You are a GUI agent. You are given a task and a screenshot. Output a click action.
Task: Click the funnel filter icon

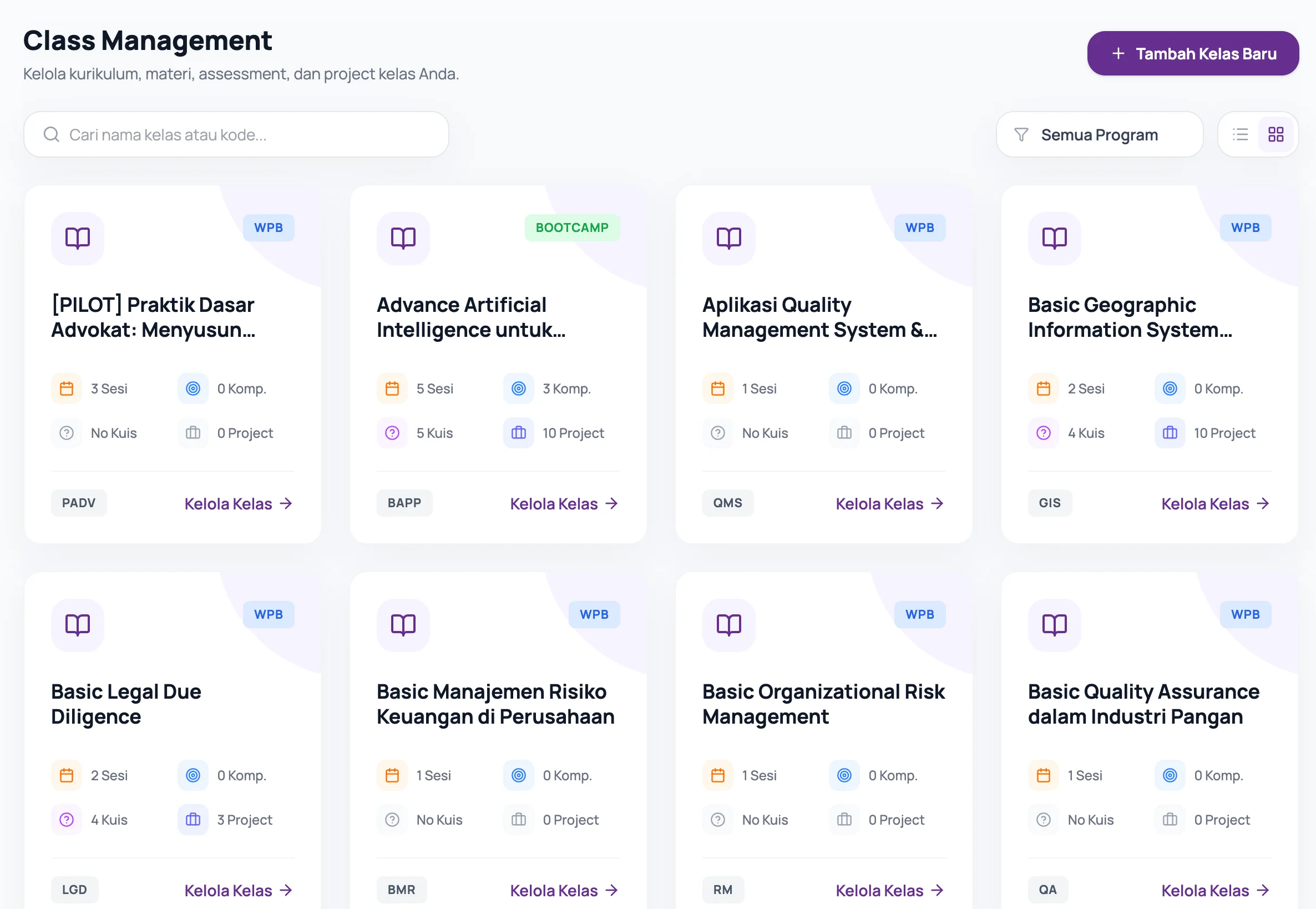click(1021, 134)
